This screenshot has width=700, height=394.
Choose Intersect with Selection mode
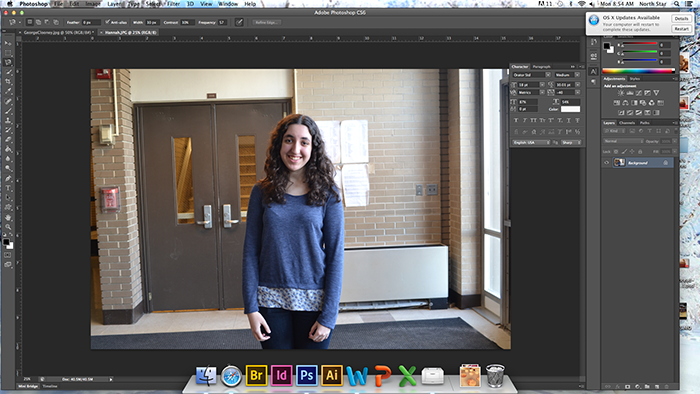(x=56, y=22)
